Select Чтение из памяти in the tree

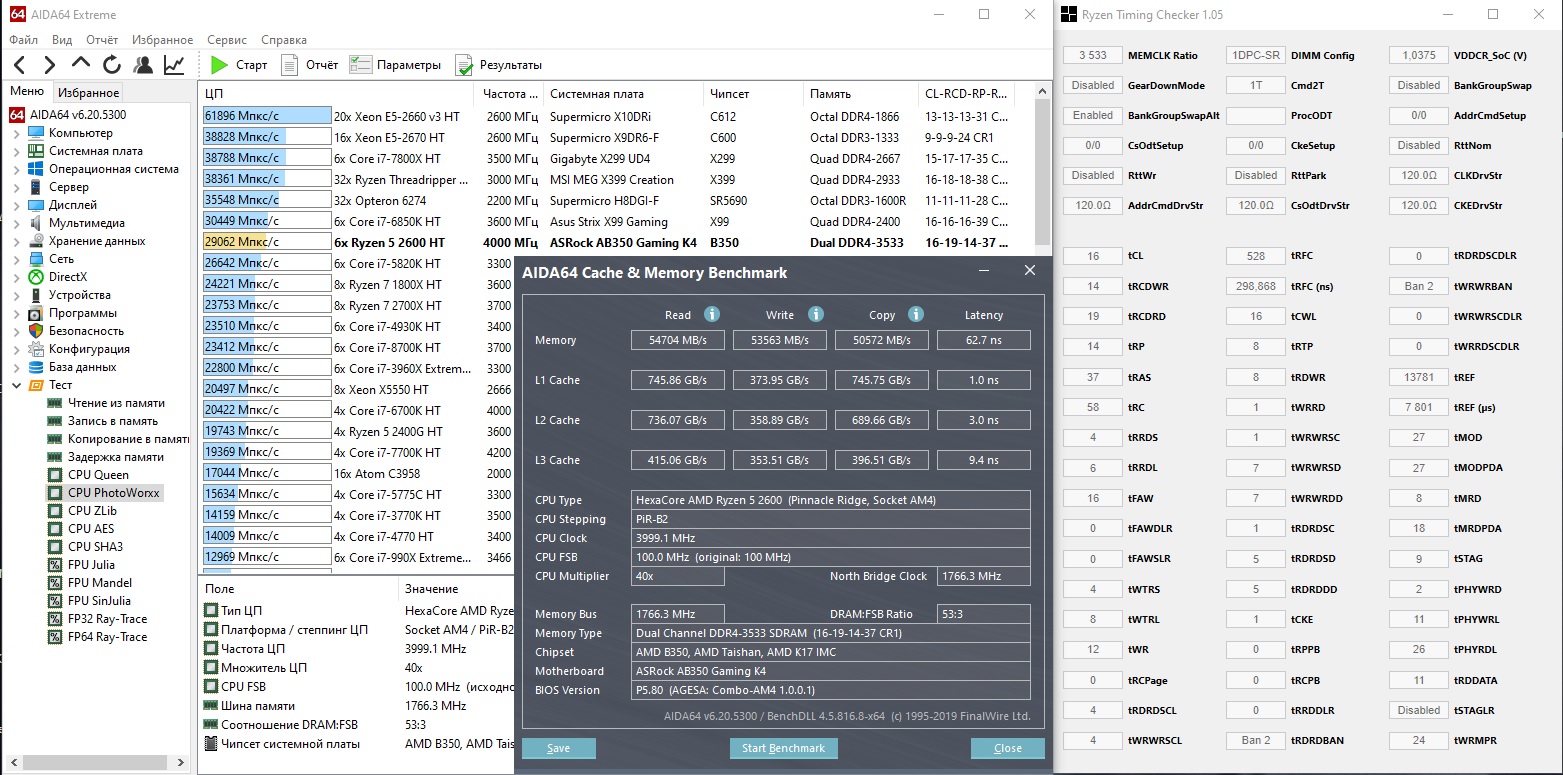(x=107, y=403)
